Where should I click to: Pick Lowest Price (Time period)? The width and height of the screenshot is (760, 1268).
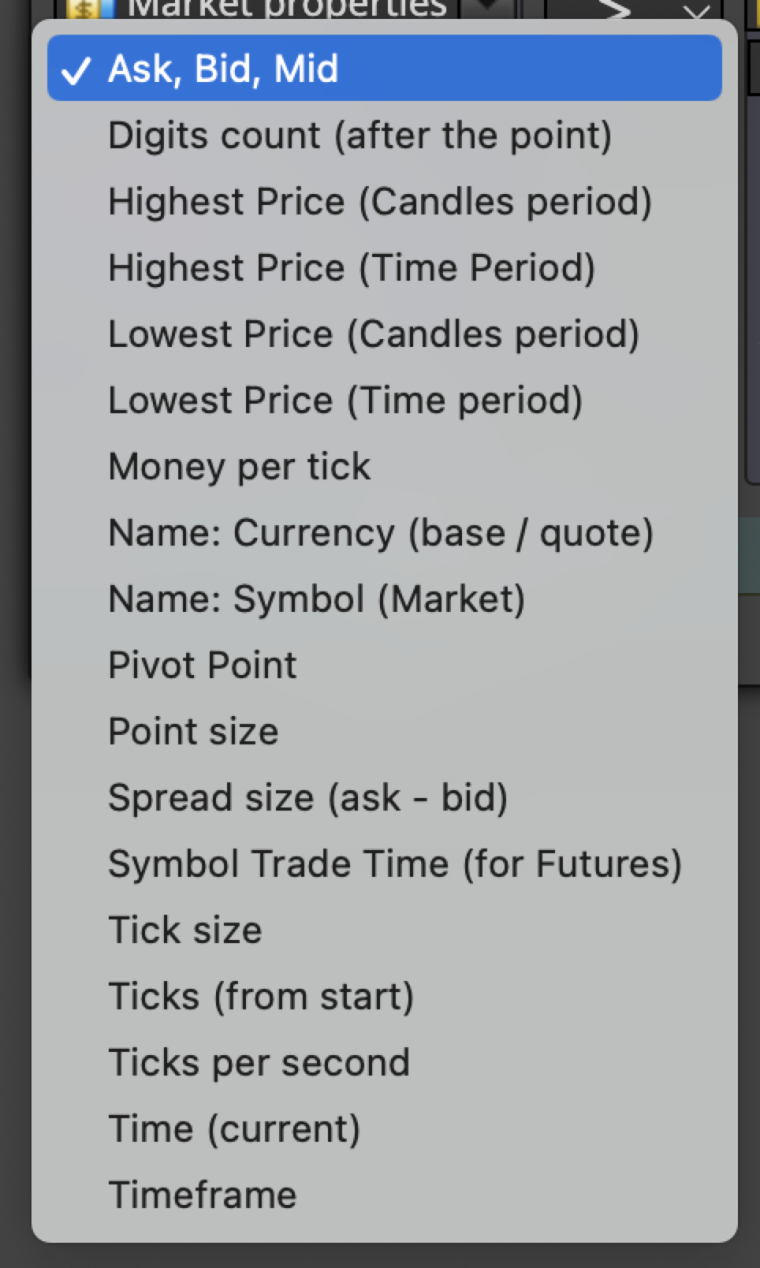(x=384, y=400)
